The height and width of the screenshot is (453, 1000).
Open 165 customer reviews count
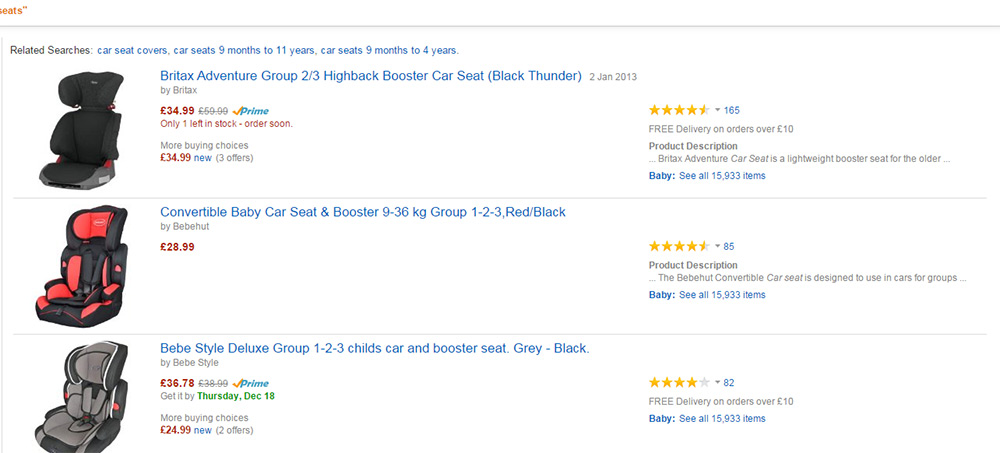[x=732, y=110]
